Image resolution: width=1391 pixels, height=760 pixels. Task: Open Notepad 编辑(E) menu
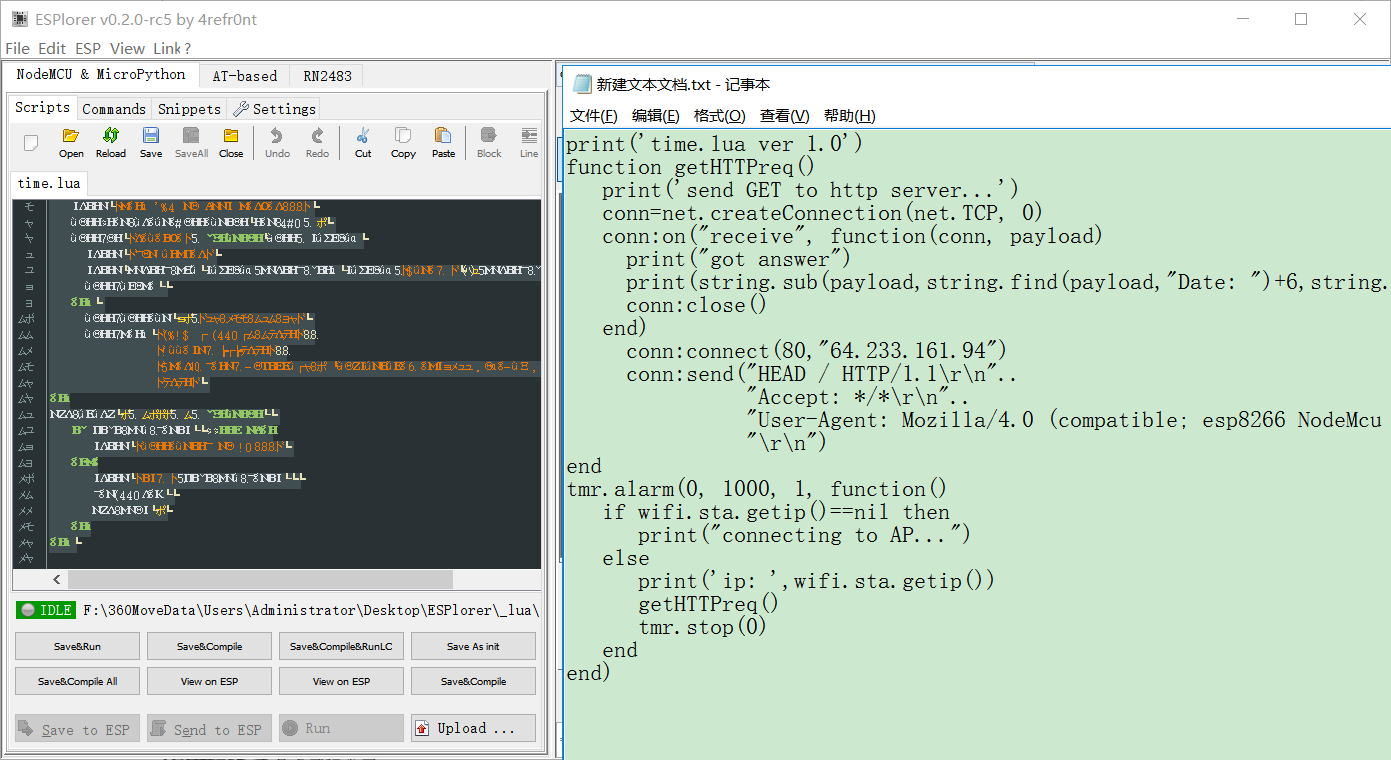tap(655, 116)
